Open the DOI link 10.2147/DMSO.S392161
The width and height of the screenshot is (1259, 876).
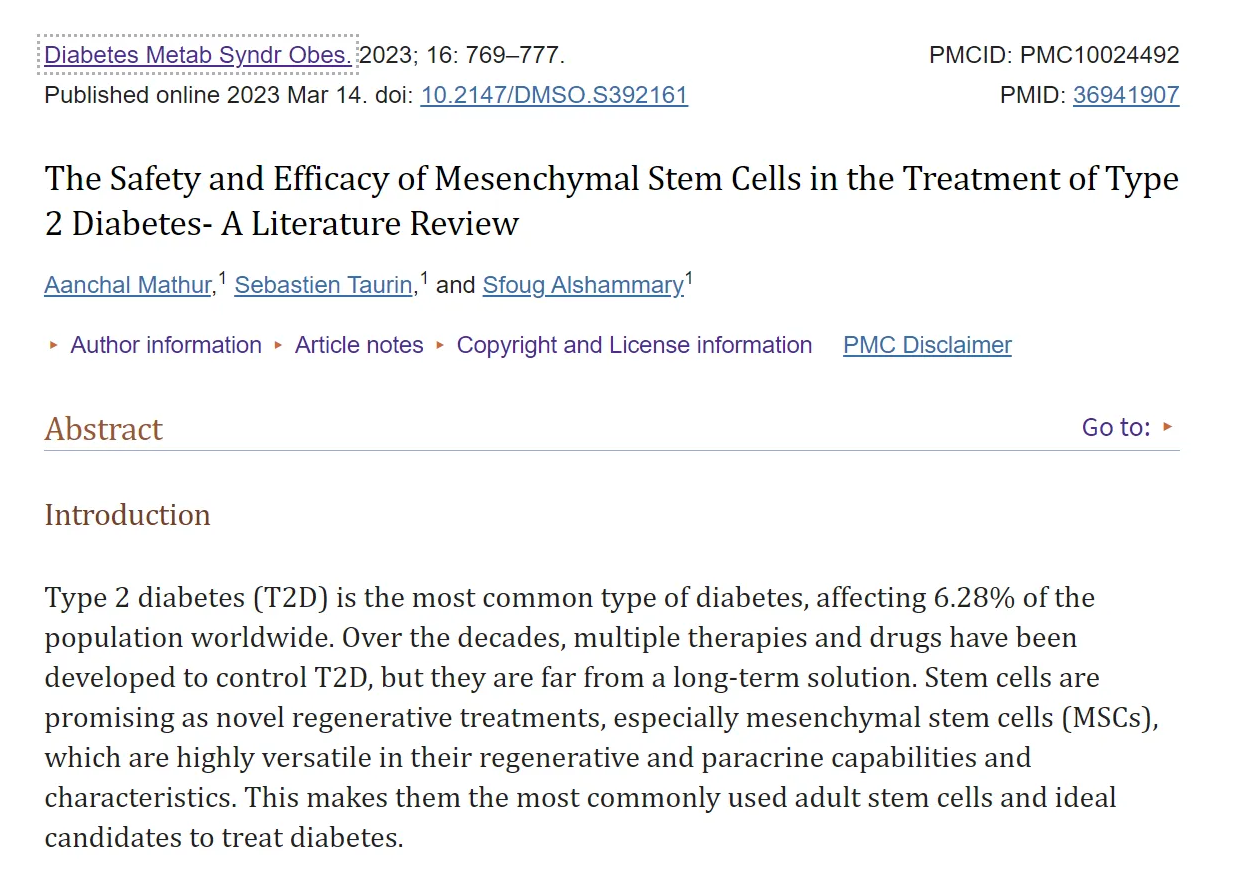point(554,96)
